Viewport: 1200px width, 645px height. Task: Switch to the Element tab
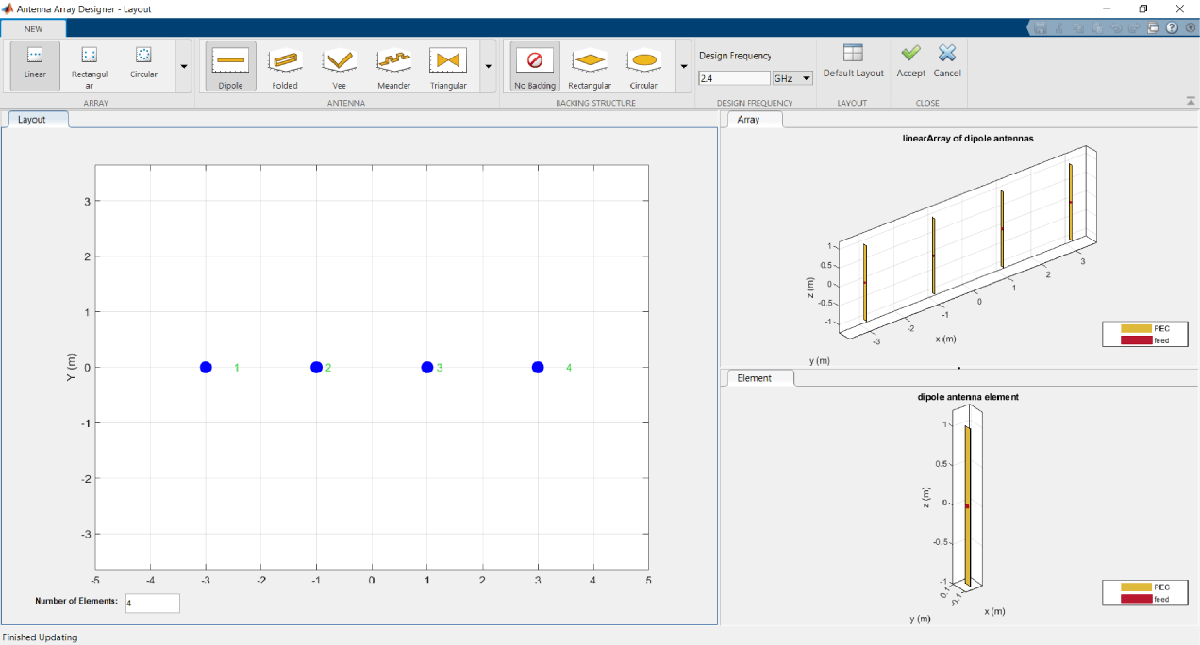755,378
